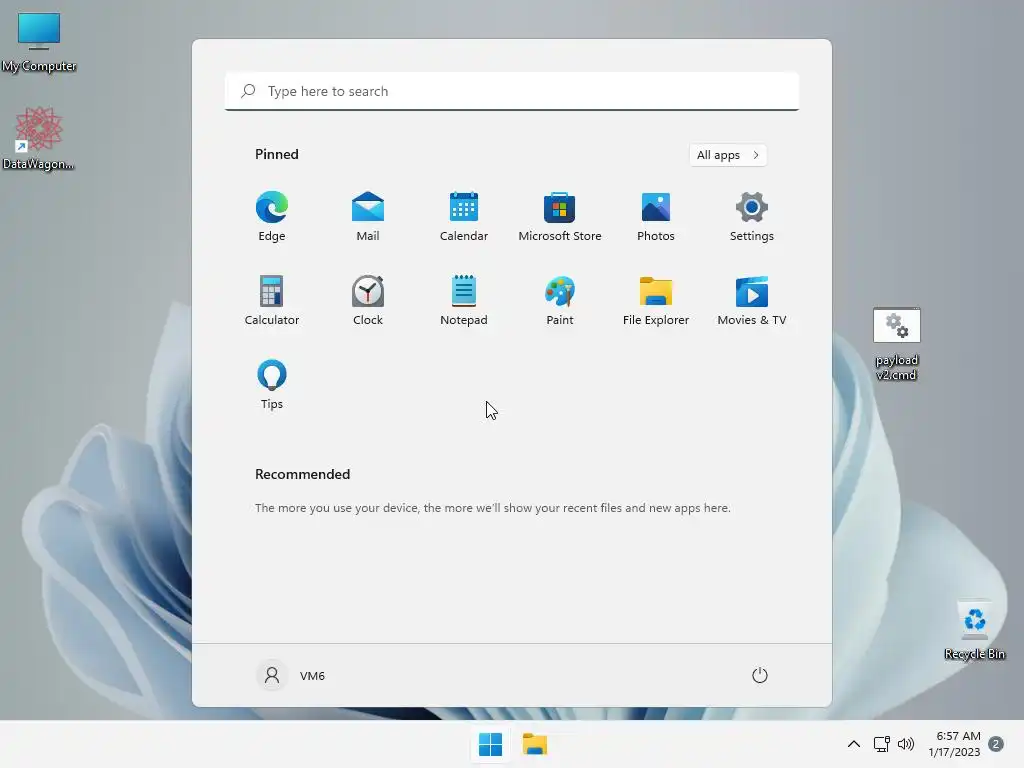Viewport: 1024px width, 768px height.
Task: Open the volume control tray icon
Action: tap(906, 744)
